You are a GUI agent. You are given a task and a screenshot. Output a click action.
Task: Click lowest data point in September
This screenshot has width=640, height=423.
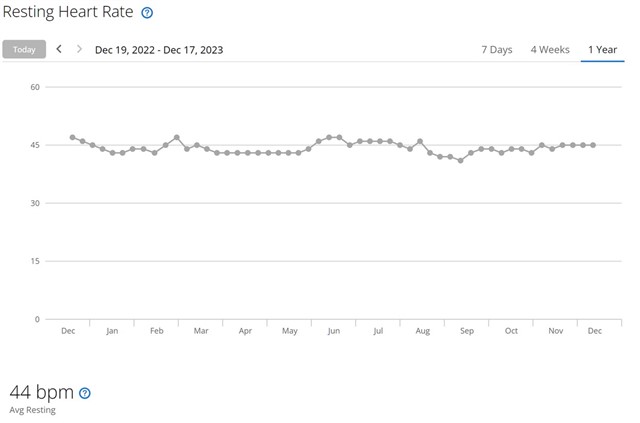point(460,160)
